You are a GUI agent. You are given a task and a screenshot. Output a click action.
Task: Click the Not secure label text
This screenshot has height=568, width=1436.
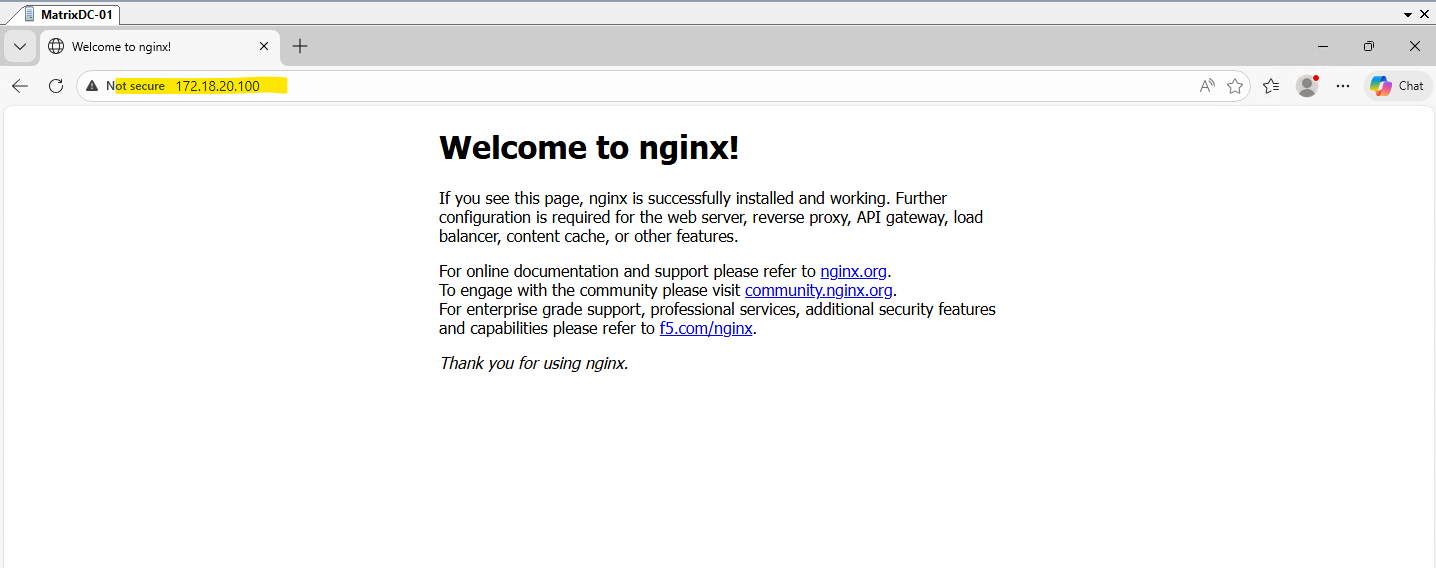135,86
